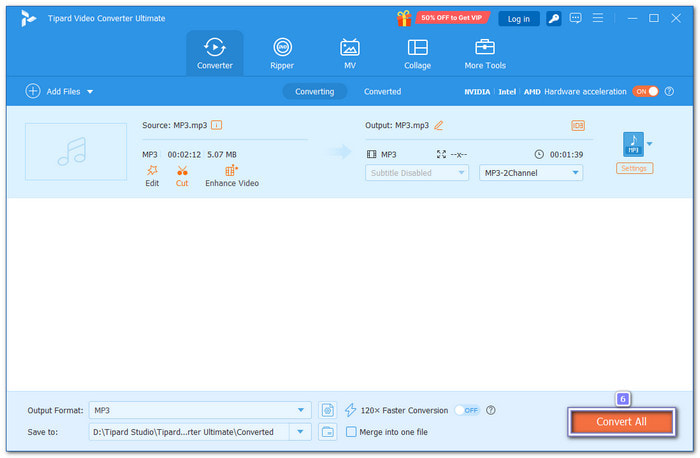Screen dimensions: 700x458
Task: Expand the Output Format dropdown
Action: tap(302, 410)
